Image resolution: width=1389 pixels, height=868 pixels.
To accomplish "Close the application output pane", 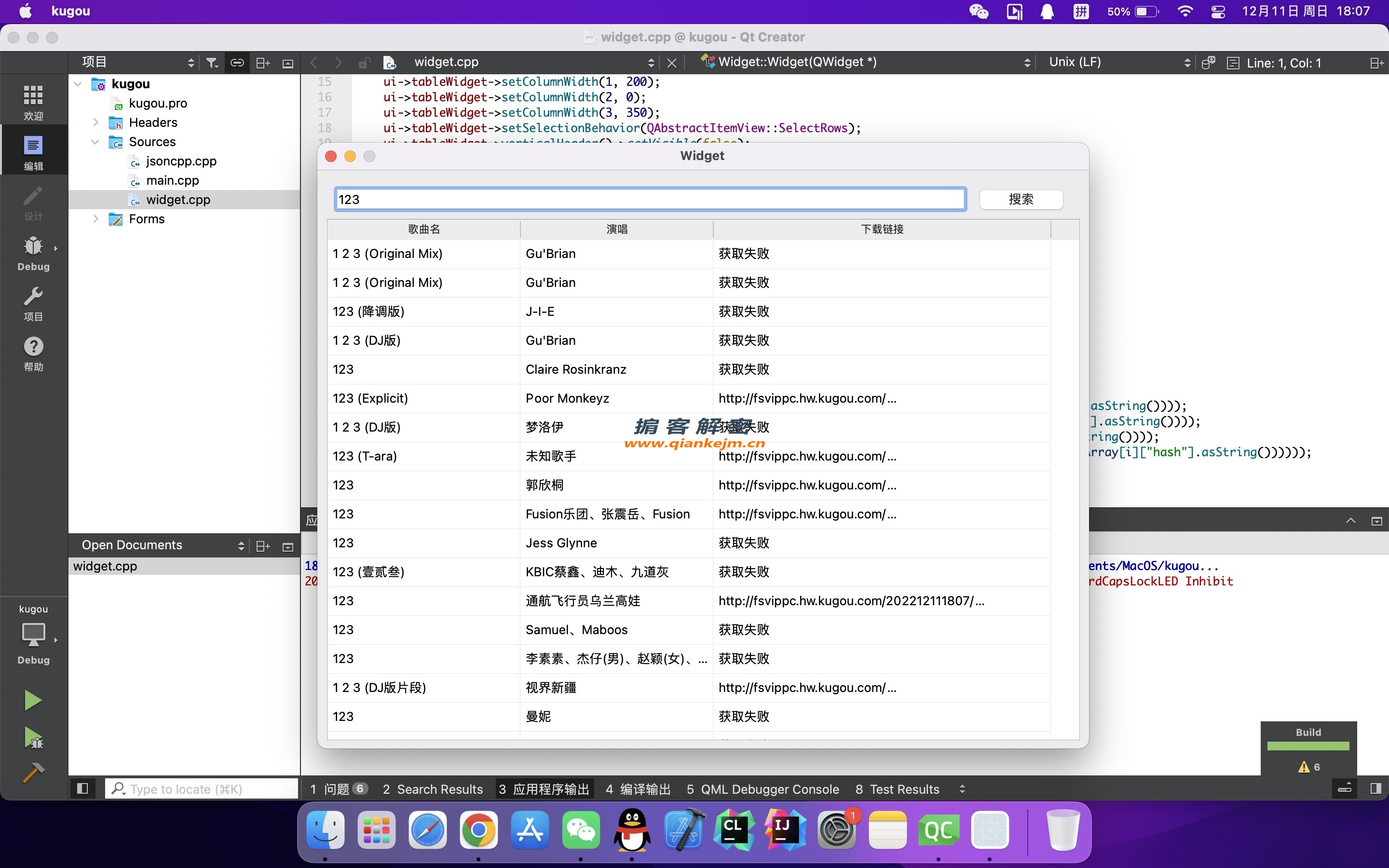I will tap(1376, 521).
